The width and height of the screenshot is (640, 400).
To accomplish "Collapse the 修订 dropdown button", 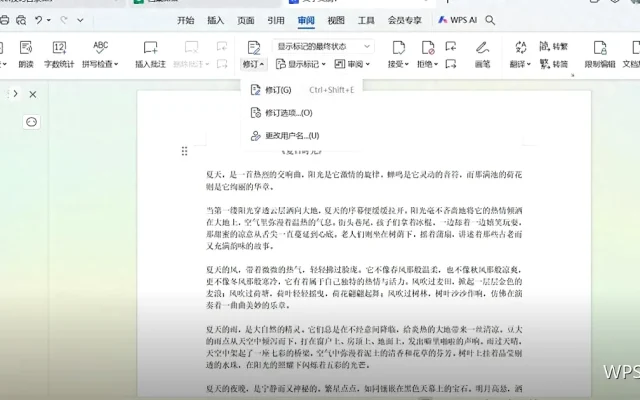I will pyautogui.click(x=253, y=64).
